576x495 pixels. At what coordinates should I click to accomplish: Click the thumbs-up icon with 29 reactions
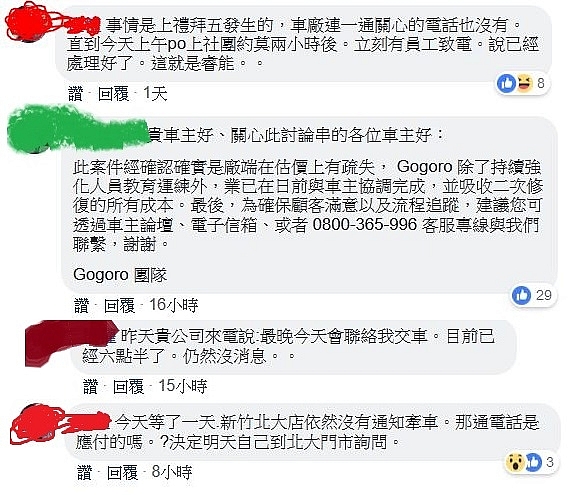[522, 295]
